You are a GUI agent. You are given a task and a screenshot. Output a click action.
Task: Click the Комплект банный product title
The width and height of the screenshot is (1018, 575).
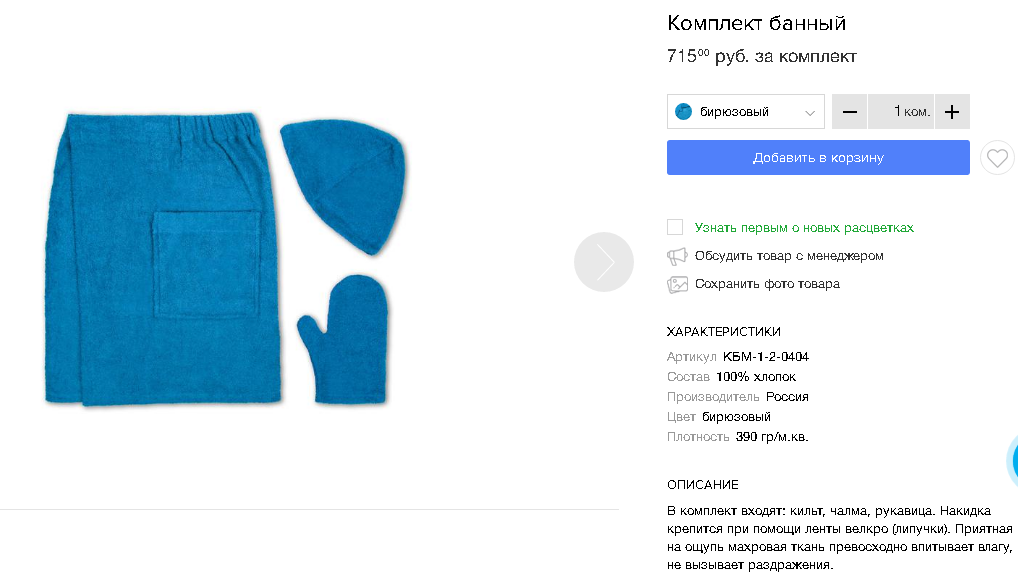(756, 23)
